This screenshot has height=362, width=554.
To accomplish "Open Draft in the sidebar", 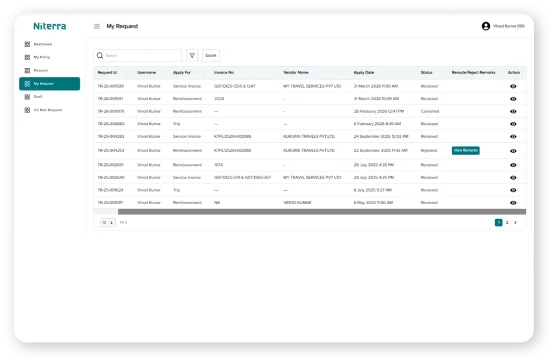I will click(49, 97).
